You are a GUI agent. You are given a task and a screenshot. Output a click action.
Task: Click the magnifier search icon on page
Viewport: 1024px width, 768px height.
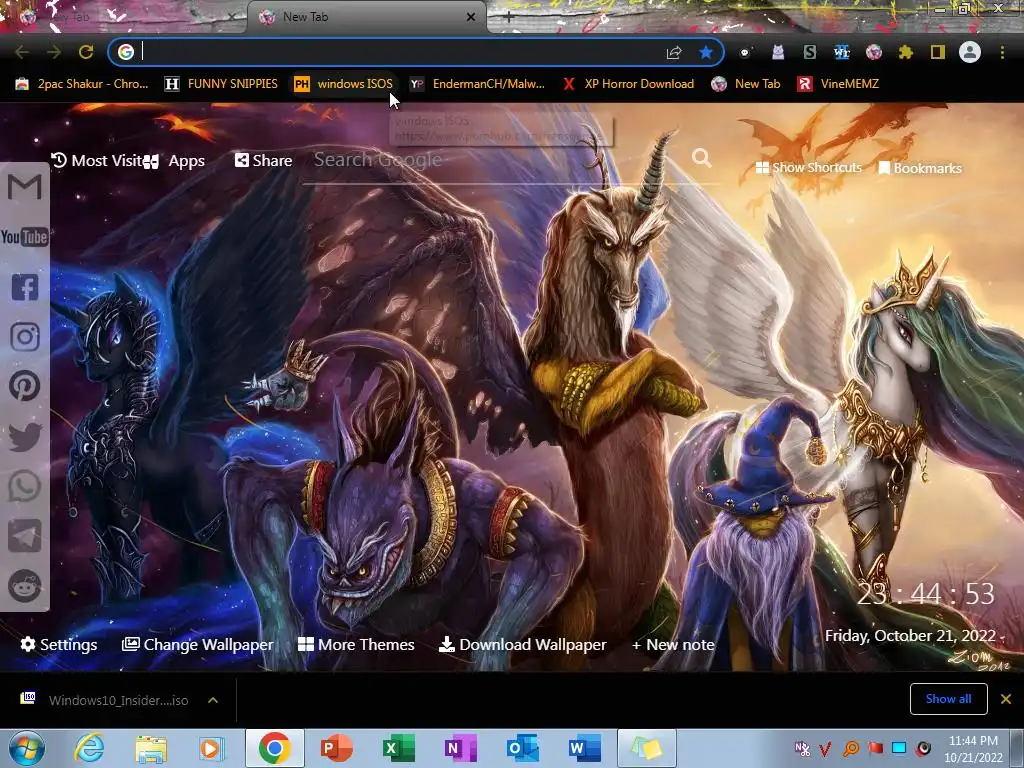point(701,157)
